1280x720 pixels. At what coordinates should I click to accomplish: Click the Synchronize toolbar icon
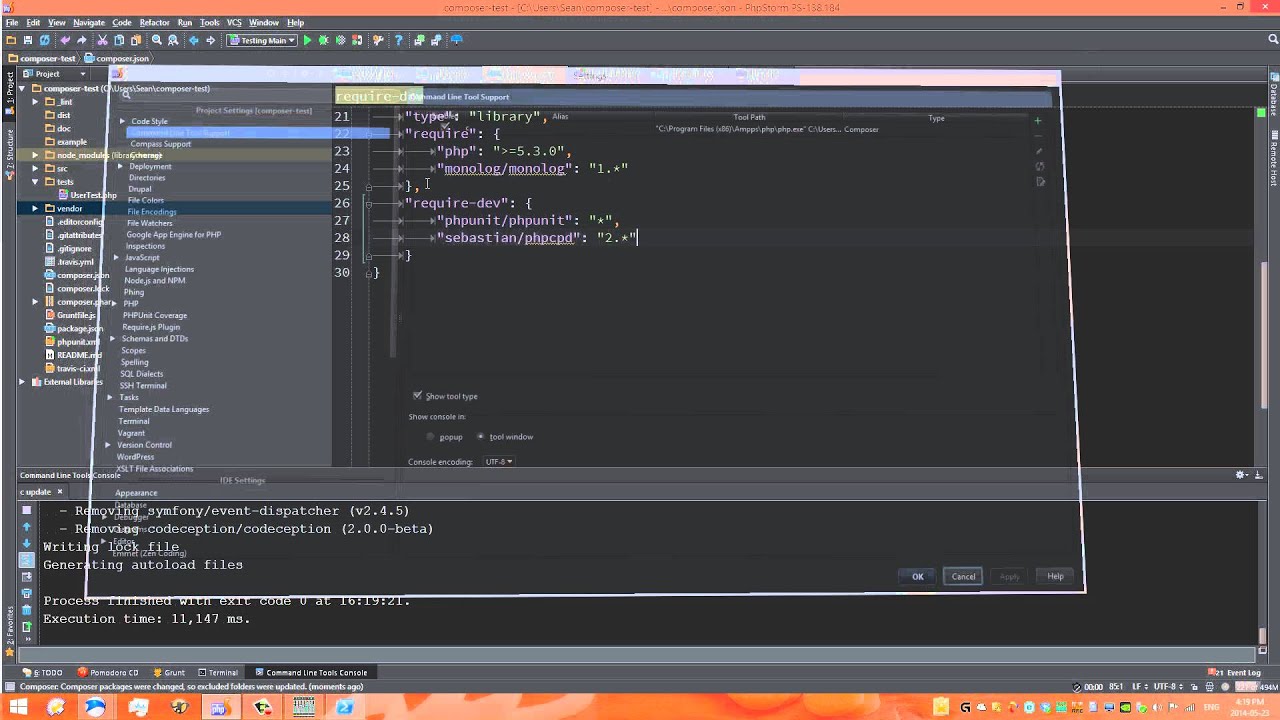coord(45,40)
